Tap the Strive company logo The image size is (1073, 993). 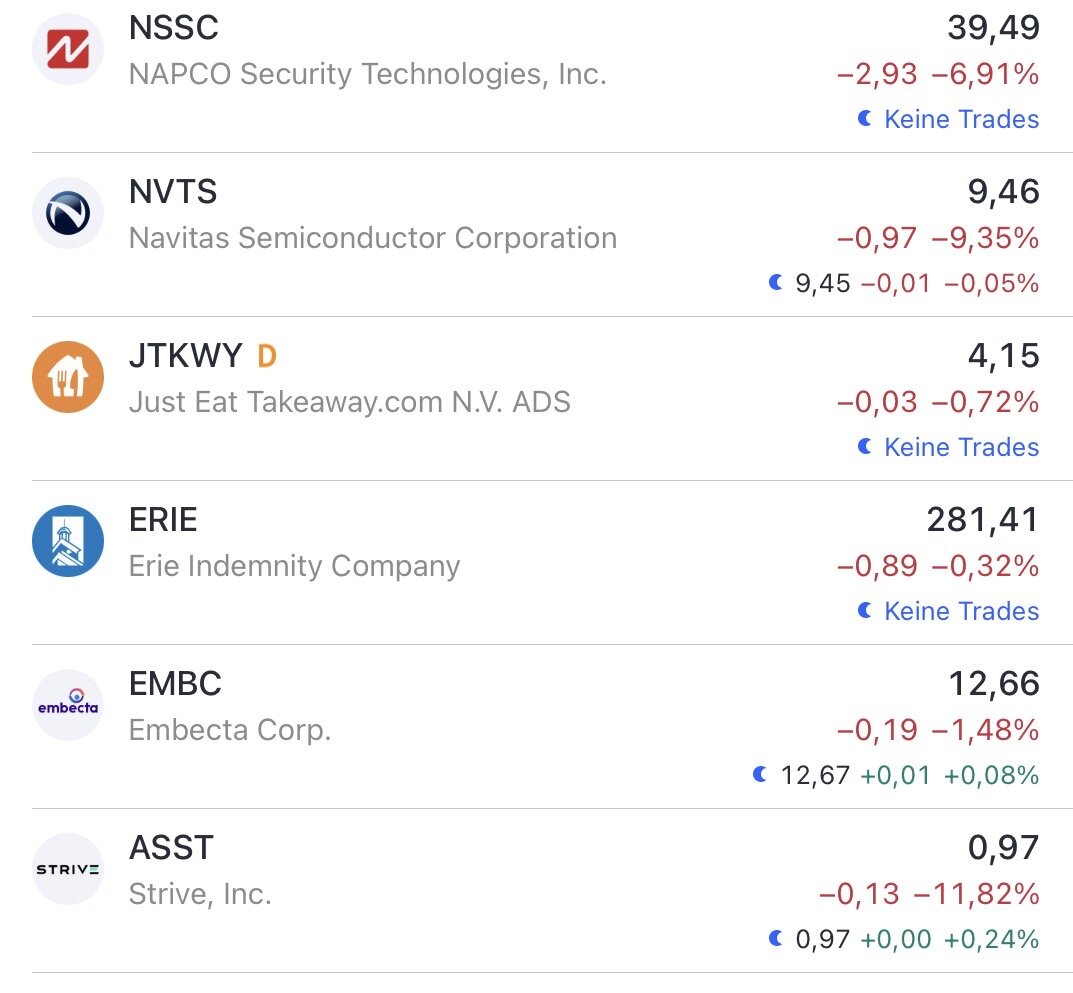[68, 869]
